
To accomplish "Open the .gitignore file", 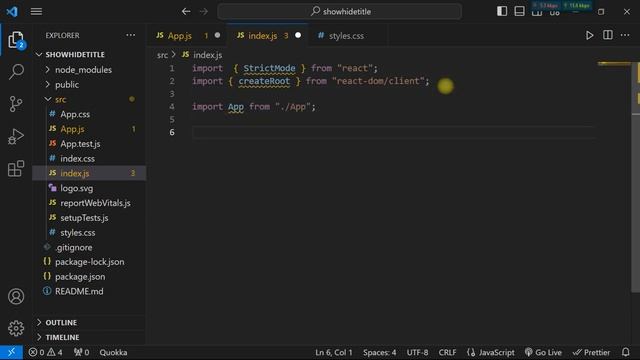I will (89, 247).
